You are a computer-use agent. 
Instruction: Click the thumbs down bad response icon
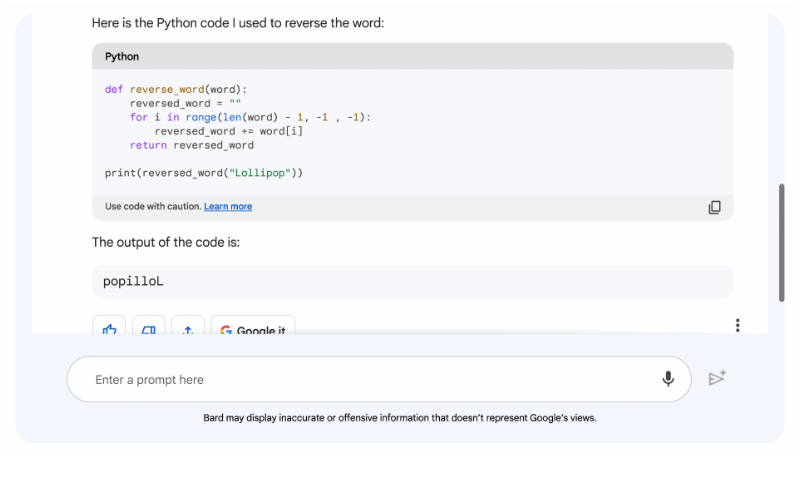149,328
